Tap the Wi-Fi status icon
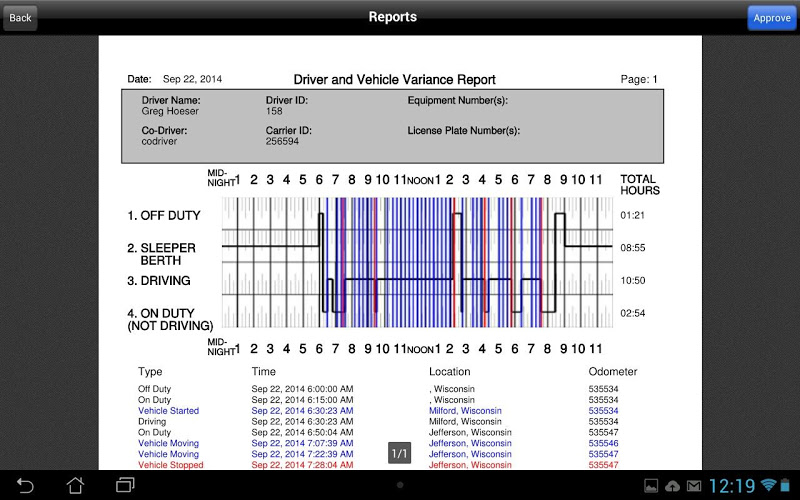 (768, 485)
